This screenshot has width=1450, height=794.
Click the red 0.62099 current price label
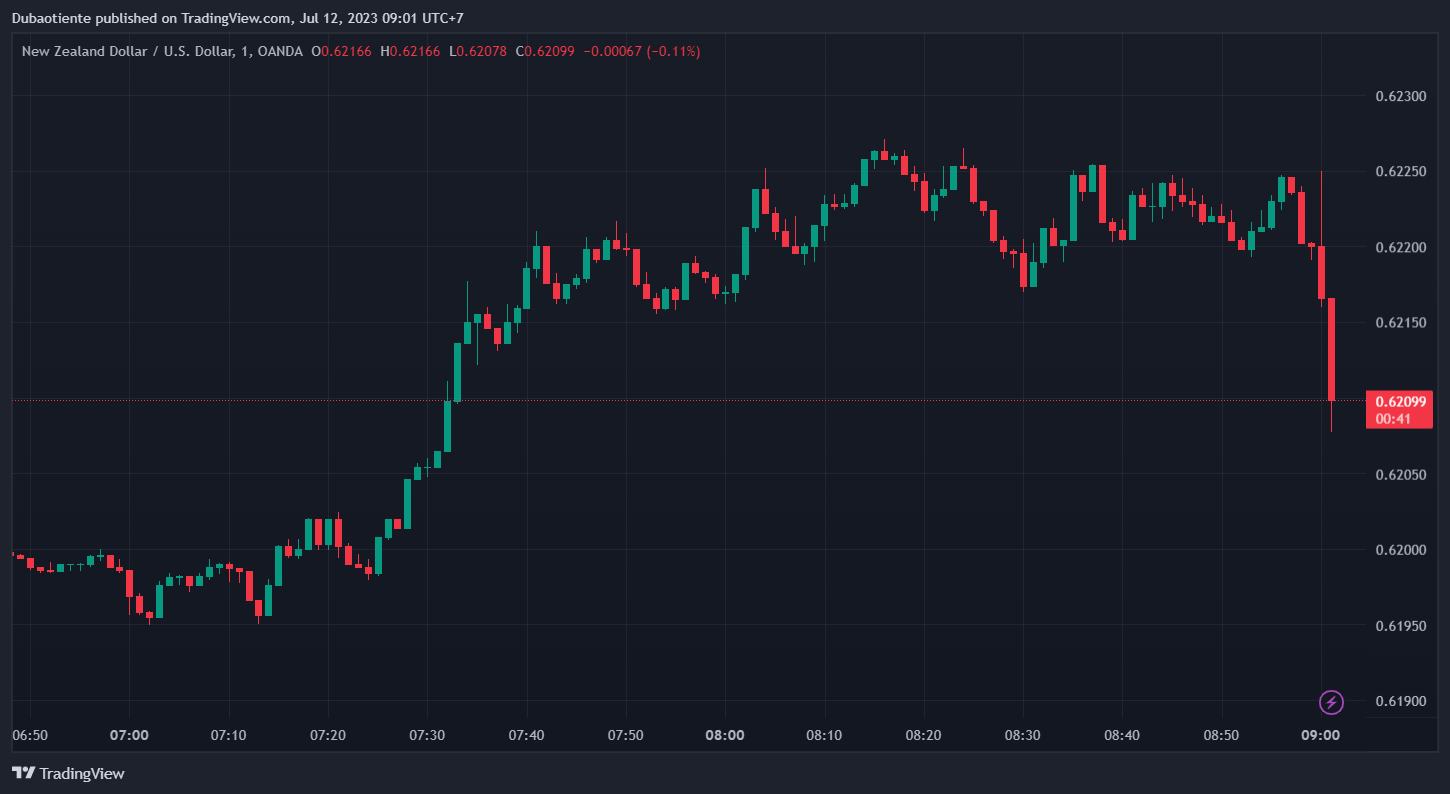(x=1398, y=401)
